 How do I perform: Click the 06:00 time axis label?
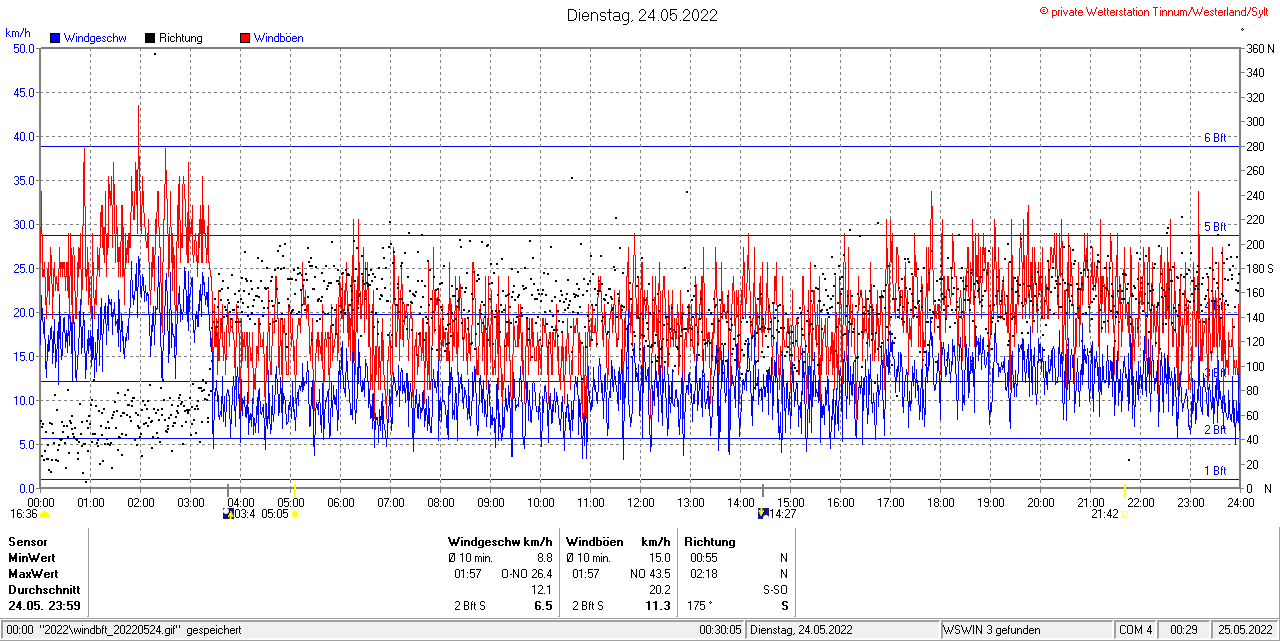341,503
